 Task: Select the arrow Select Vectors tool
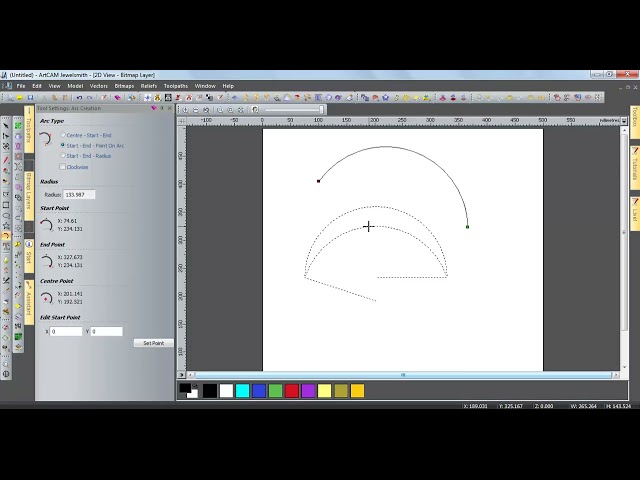6,125
